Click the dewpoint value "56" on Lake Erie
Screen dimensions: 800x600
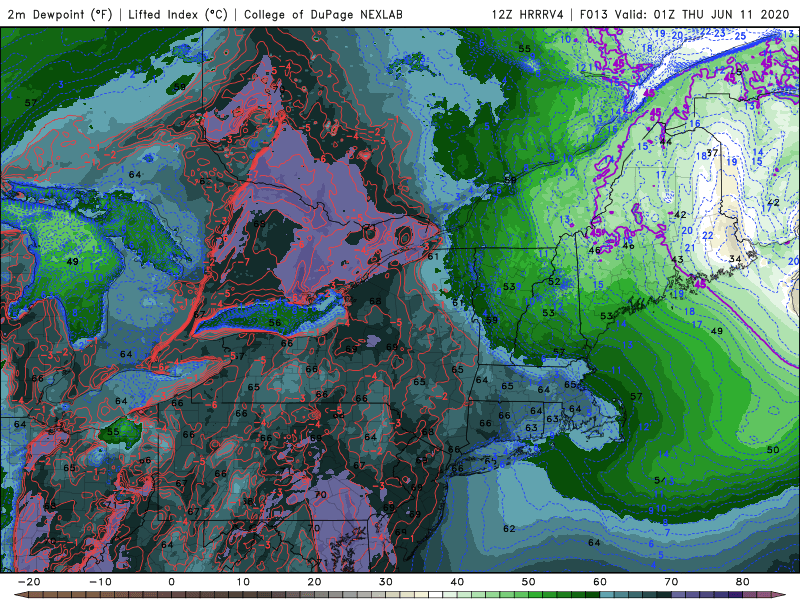[x=275, y=322]
